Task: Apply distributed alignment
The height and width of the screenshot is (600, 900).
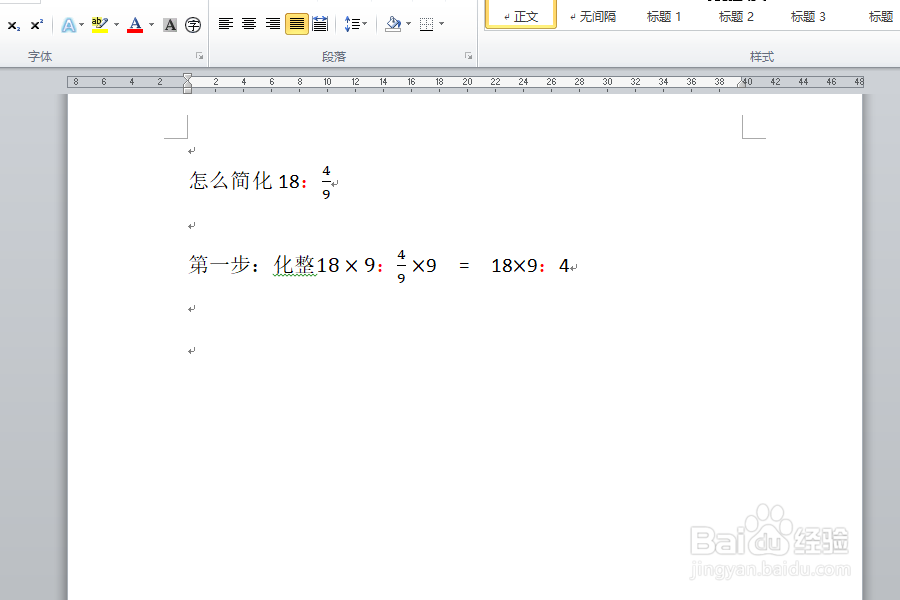Action: click(320, 24)
